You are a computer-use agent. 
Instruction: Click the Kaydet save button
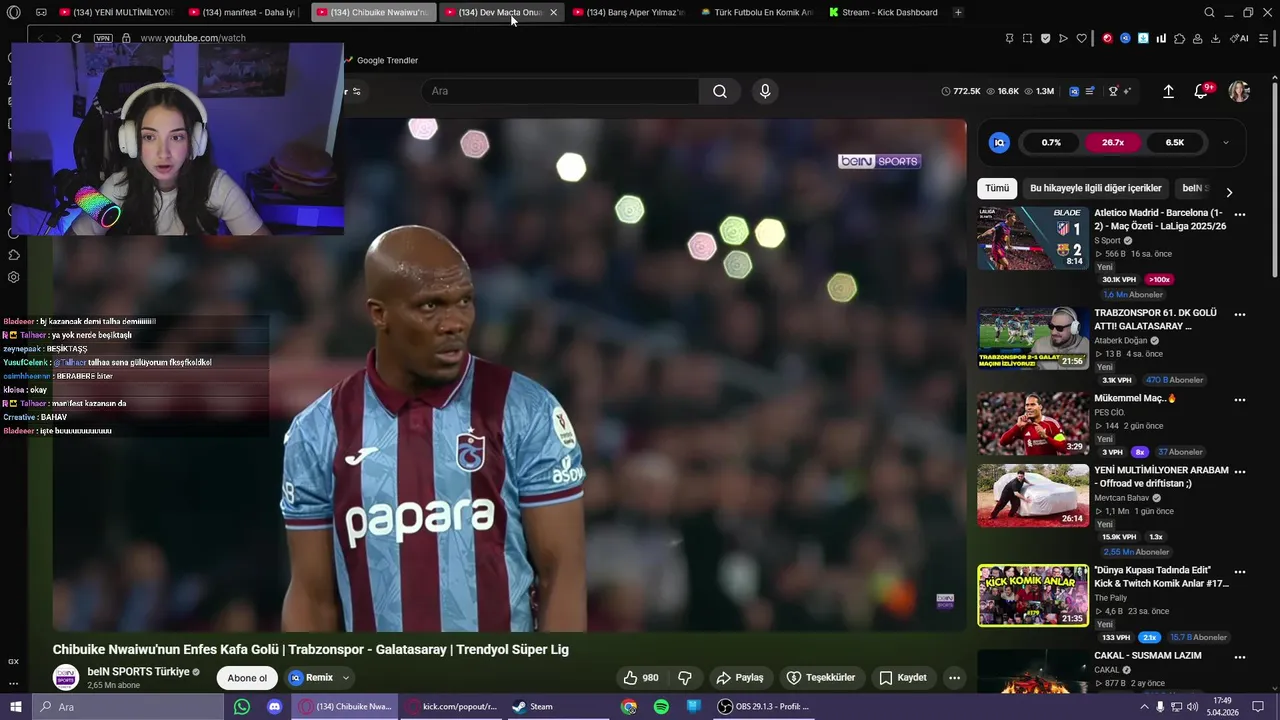coord(903,677)
